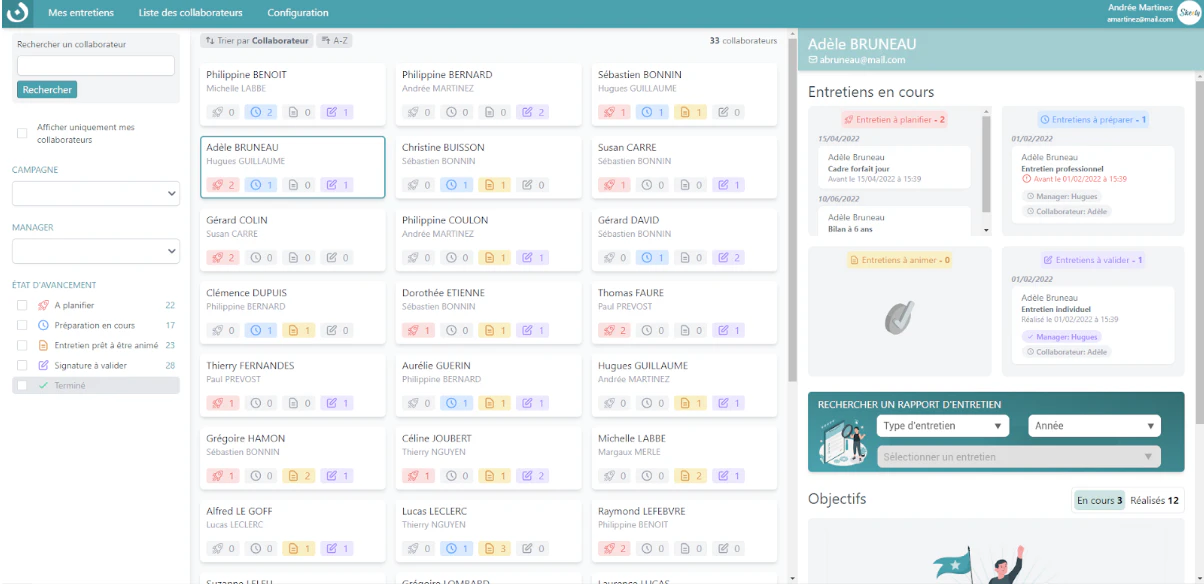Click purple signature badge on Gérard DAVID card
Viewport: 1204px width, 584px height.
[x=728, y=258]
